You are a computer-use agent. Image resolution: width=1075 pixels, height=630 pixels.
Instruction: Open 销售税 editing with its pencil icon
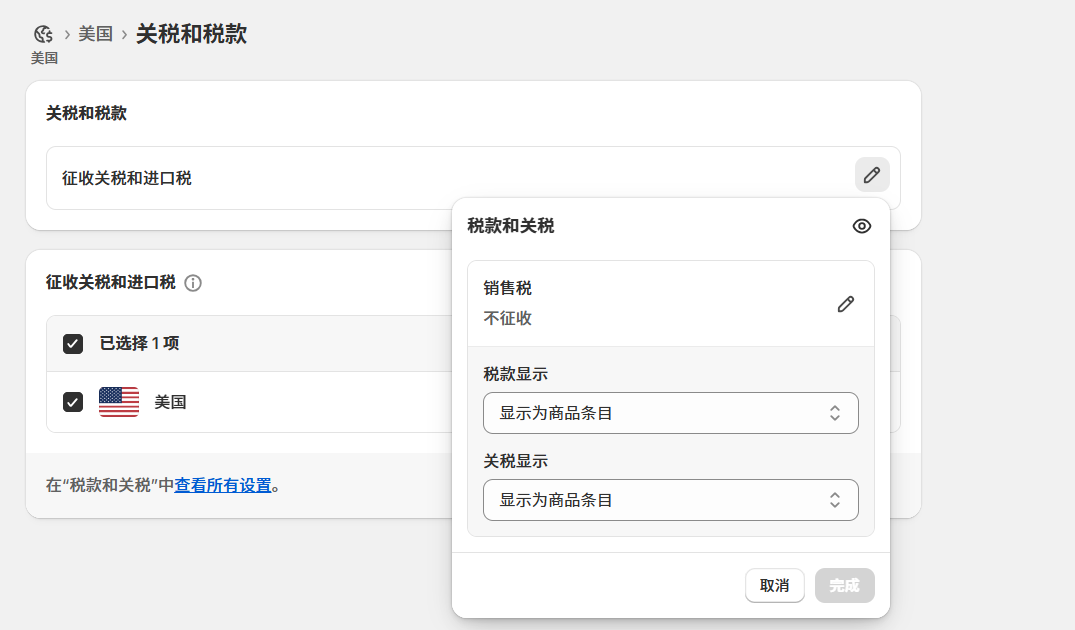click(x=846, y=303)
